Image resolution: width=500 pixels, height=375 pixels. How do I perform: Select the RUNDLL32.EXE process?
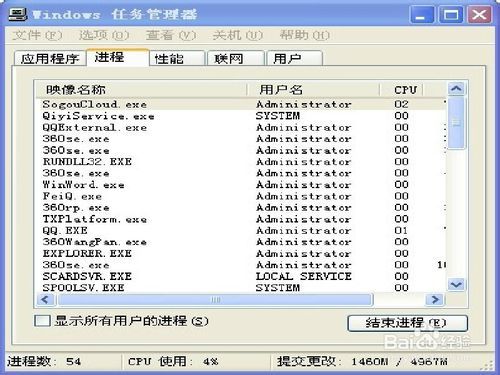[x=241, y=162]
